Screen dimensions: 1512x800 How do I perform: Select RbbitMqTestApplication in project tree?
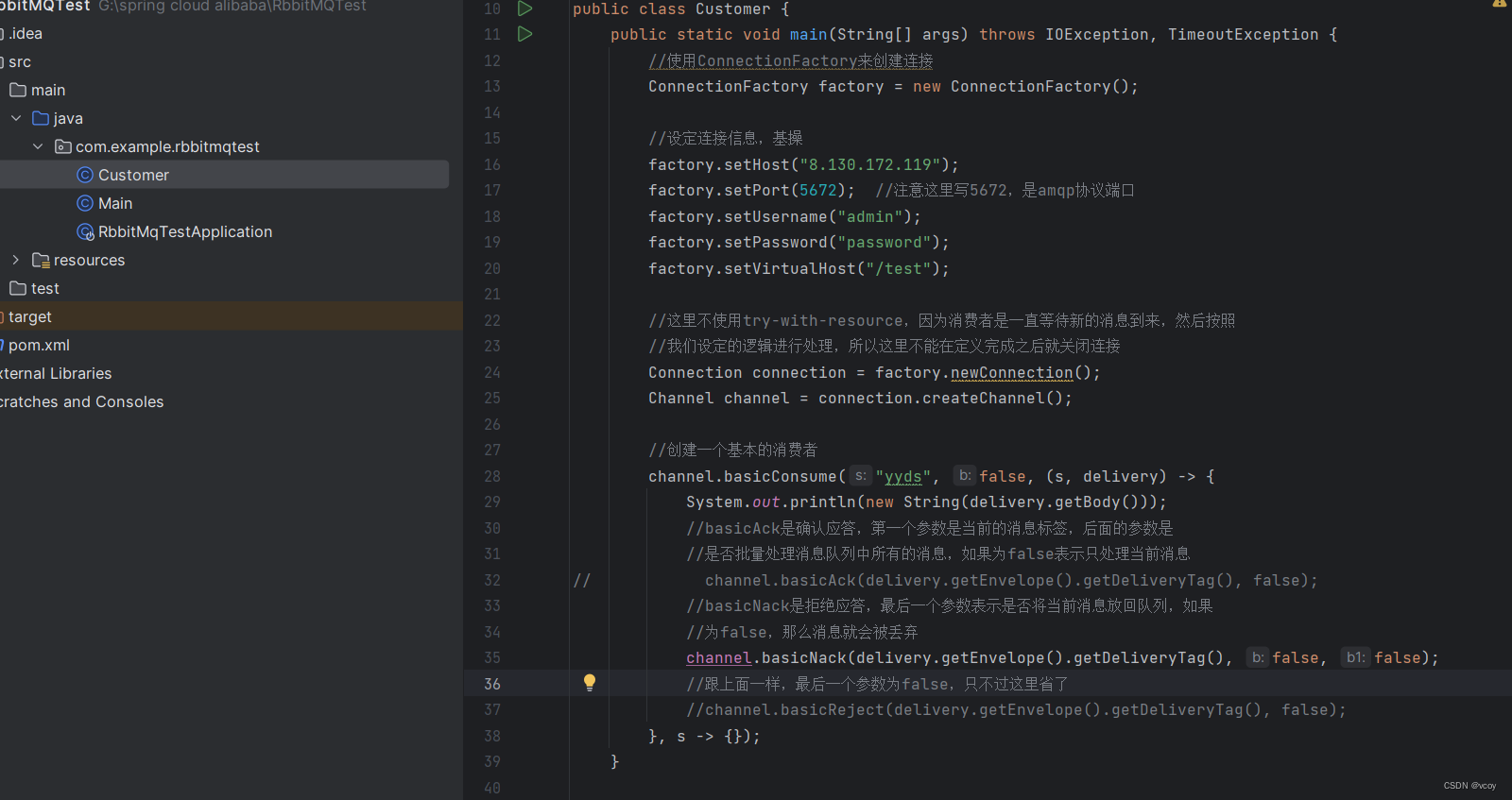224,231
